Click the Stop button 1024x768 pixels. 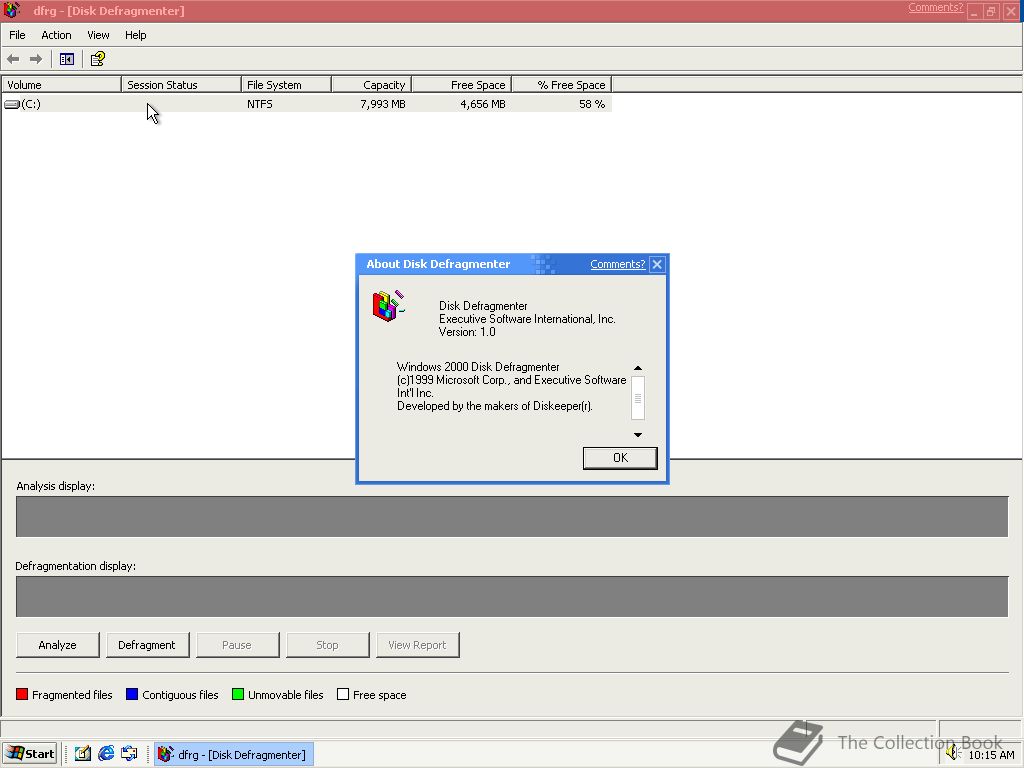coord(327,645)
